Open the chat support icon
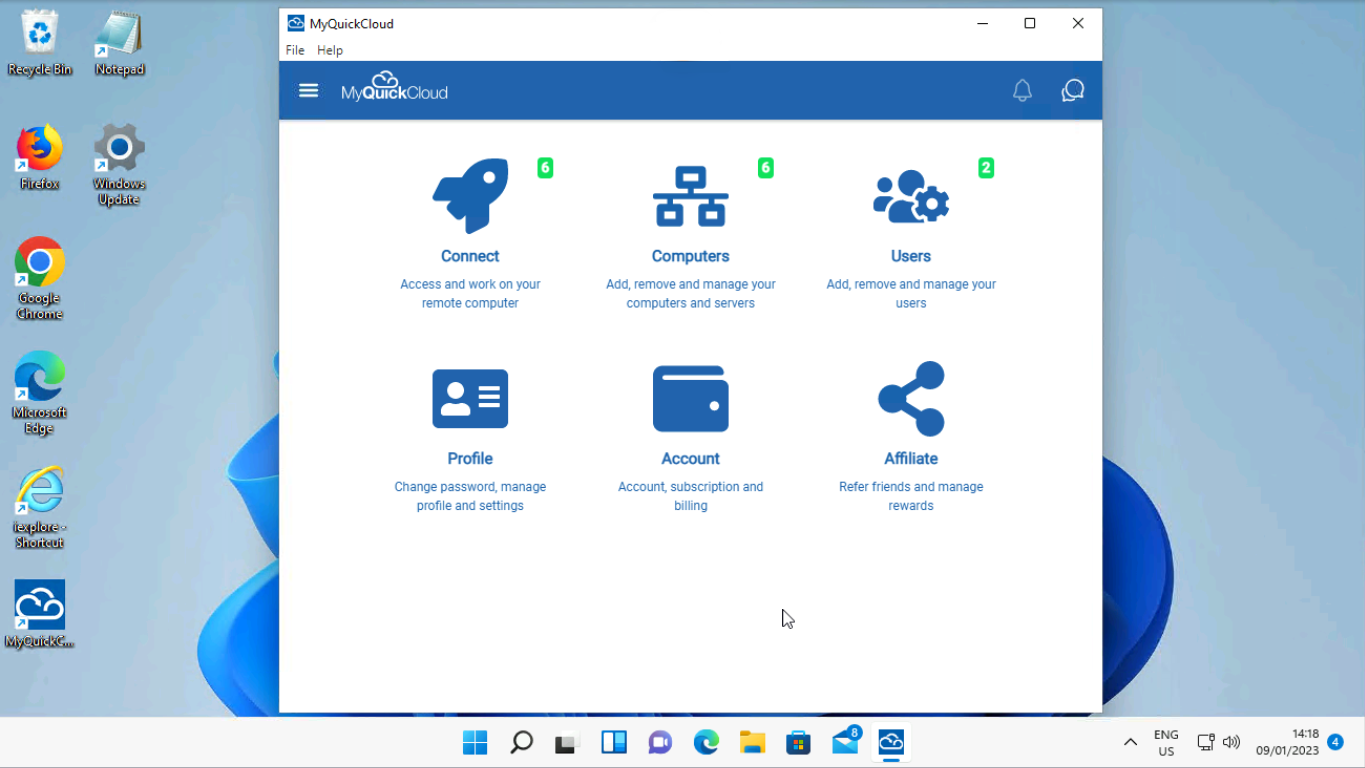Viewport: 1365px width, 768px height. click(1072, 90)
